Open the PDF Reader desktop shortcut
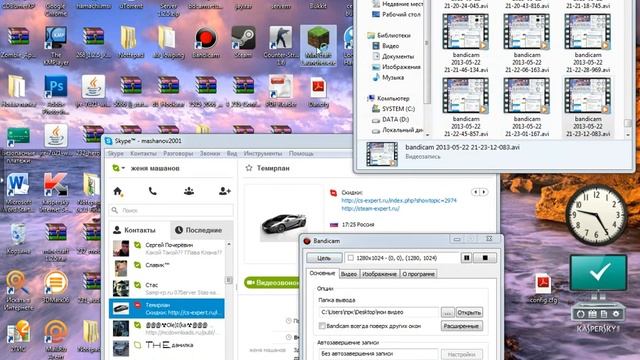Image resolution: width=640 pixels, height=360 pixels. pos(280,91)
